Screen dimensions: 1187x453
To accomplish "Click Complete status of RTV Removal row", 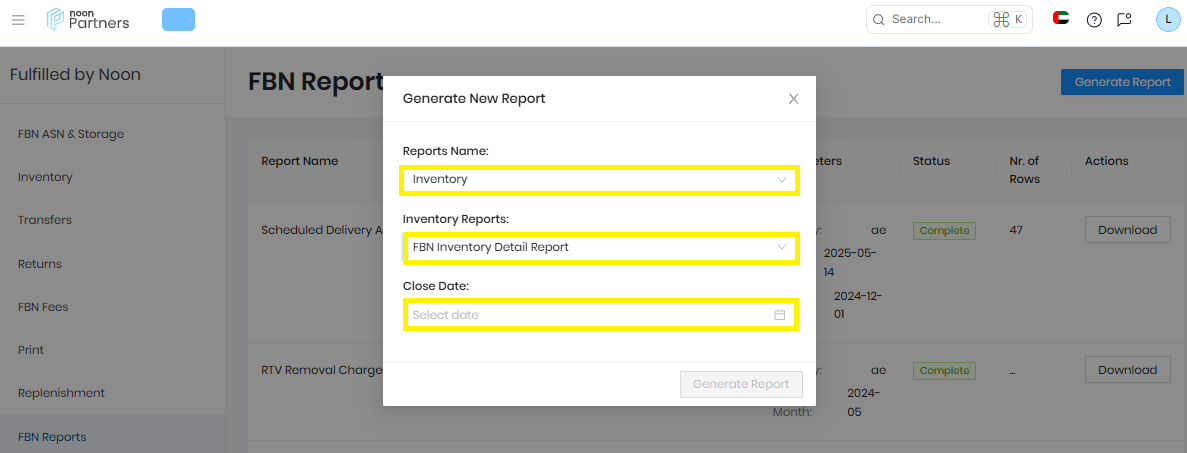I will [944, 370].
